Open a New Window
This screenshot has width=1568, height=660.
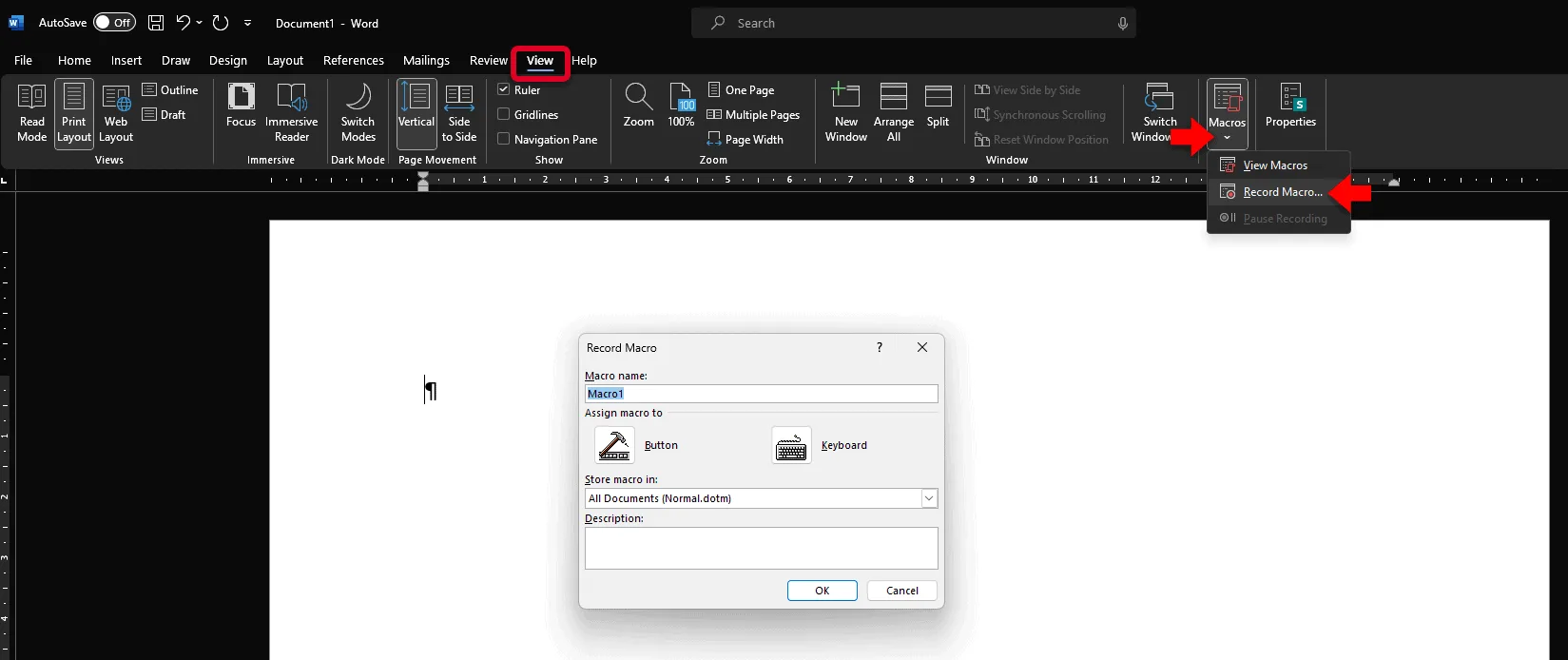(846, 113)
